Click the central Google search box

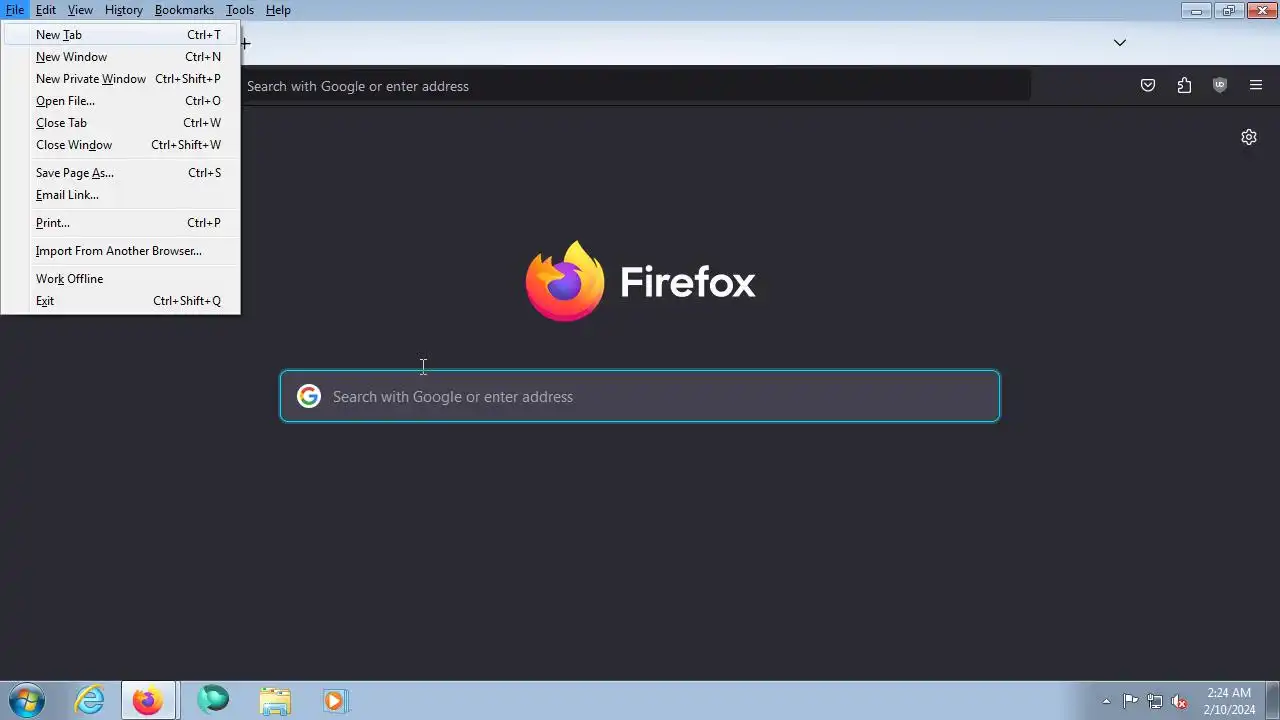pos(640,396)
